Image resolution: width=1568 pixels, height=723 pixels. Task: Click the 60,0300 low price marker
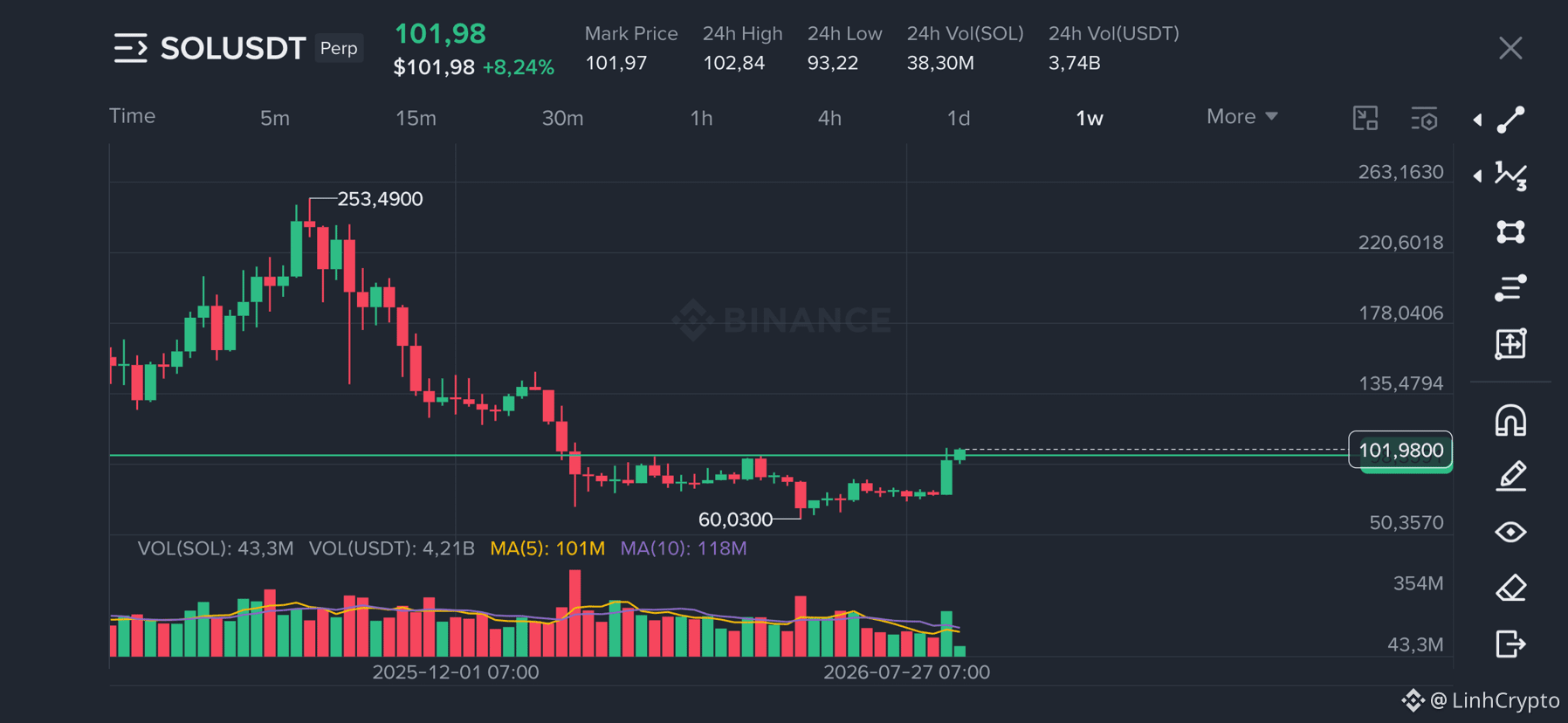(735, 520)
